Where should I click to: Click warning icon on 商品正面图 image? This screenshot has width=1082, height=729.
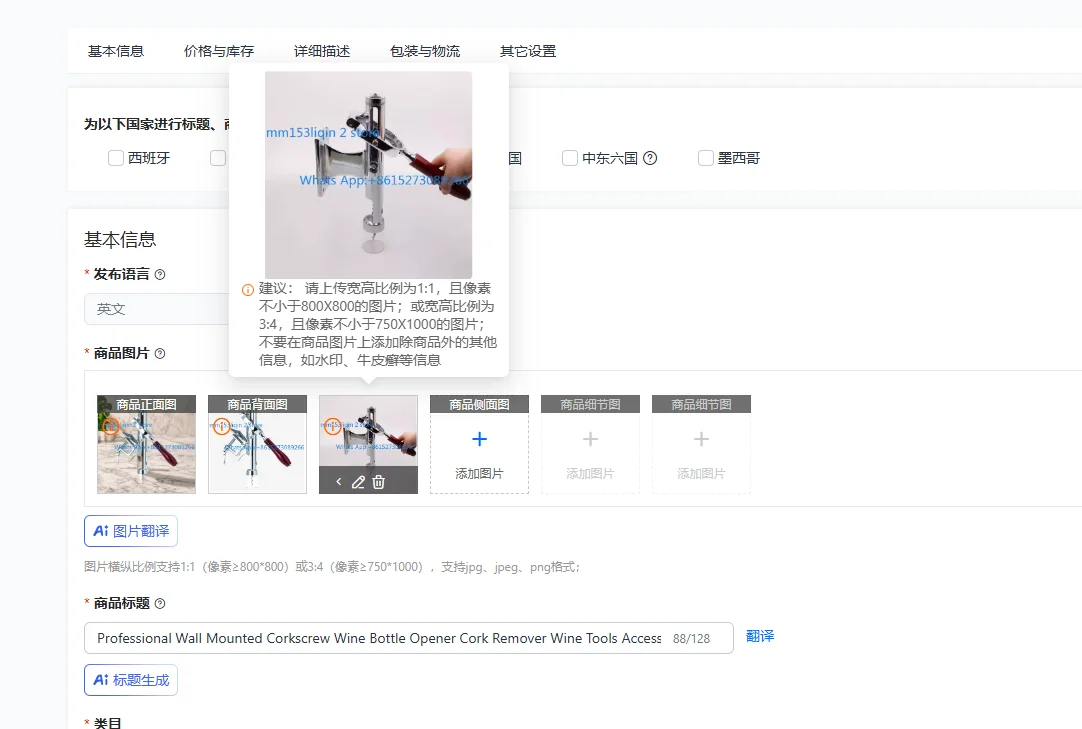tap(110, 426)
